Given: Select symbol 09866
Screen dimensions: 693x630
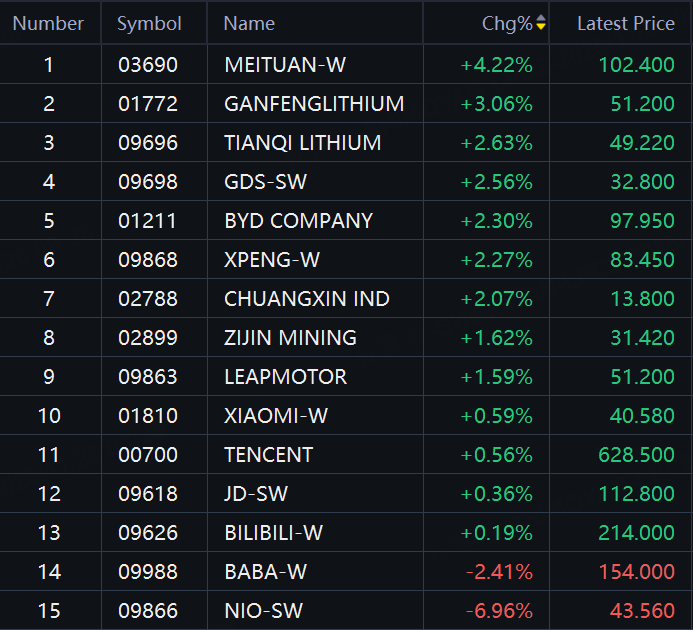Looking at the screenshot, I should click(148, 611).
